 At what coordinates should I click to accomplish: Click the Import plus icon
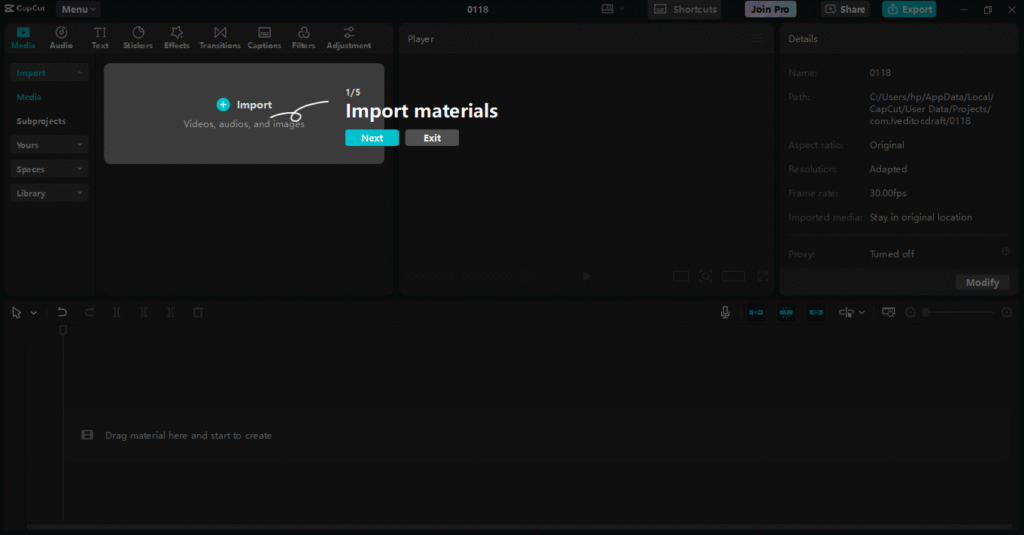pyautogui.click(x=223, y=105)
